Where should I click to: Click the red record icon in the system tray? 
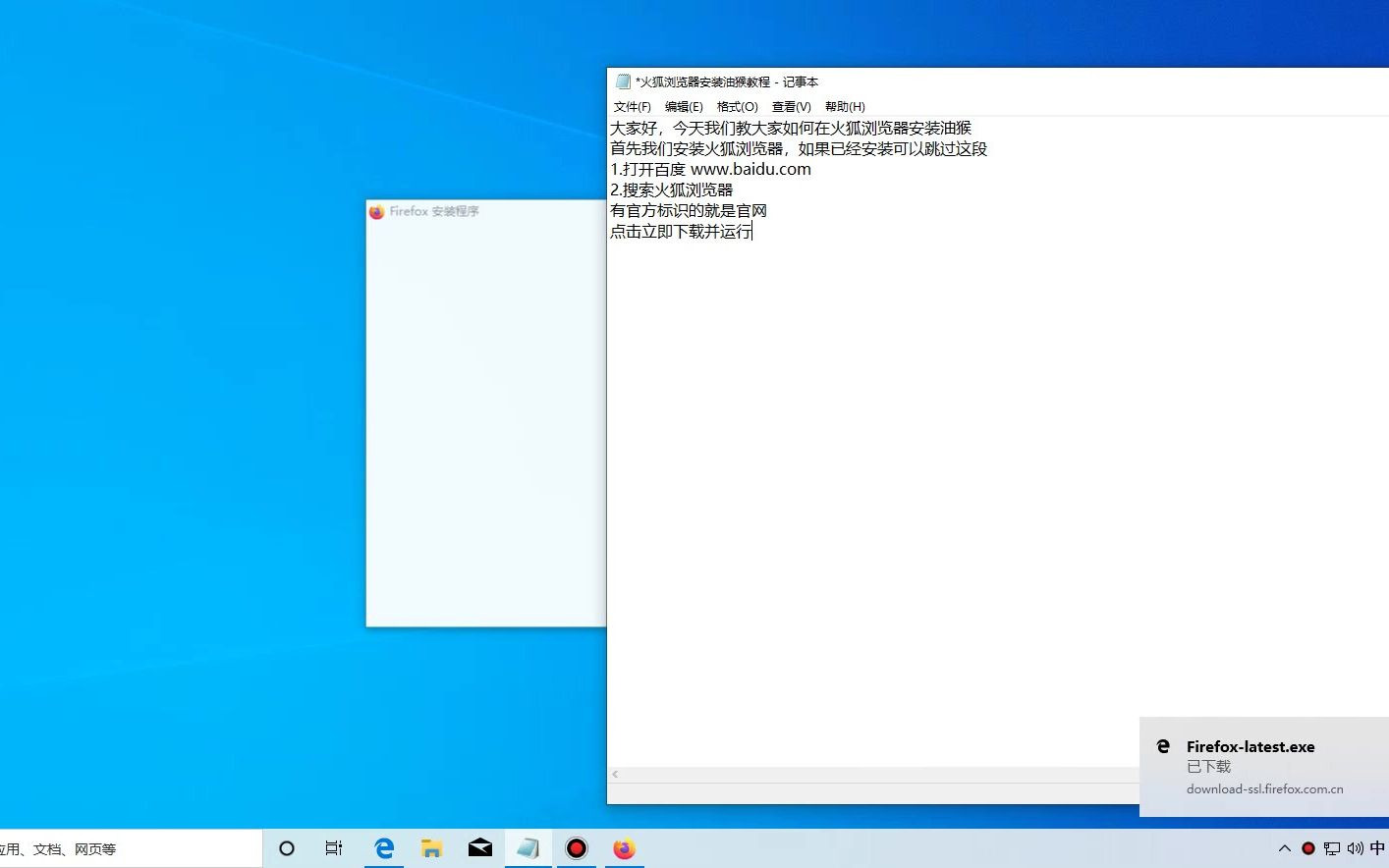point(1308,848)
